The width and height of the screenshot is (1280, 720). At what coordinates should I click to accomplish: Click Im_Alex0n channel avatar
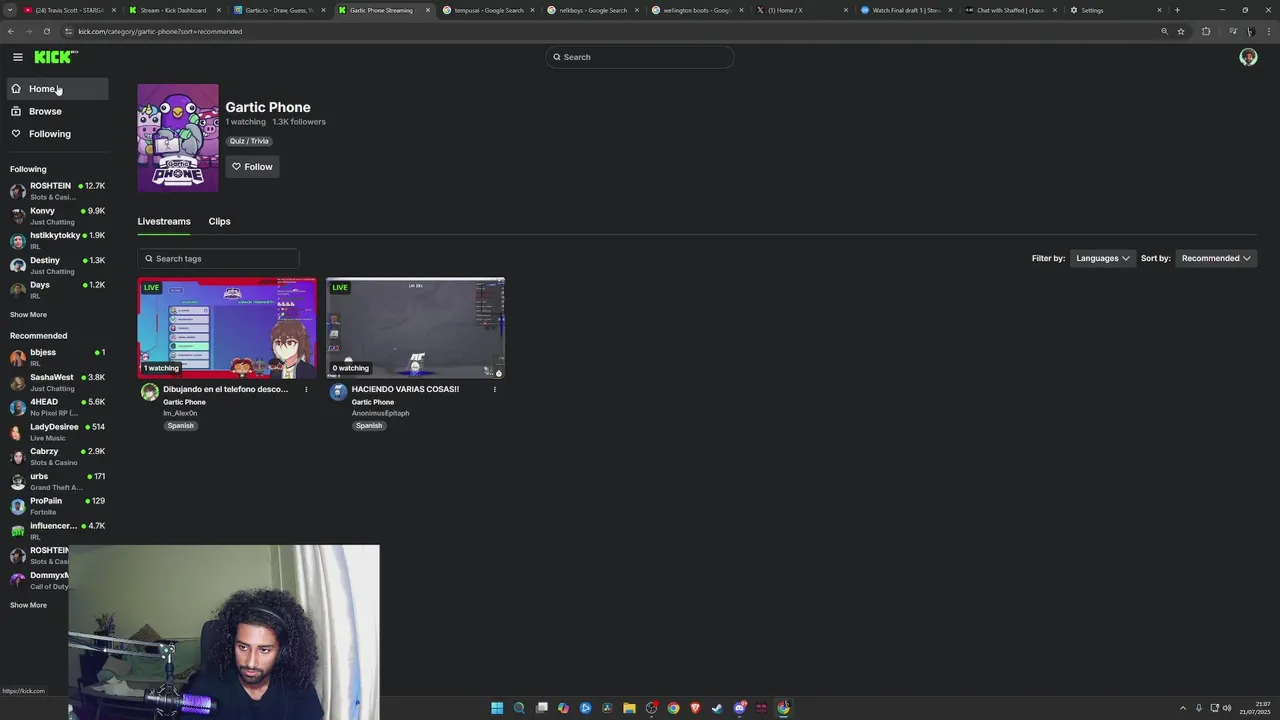[150, 392]
